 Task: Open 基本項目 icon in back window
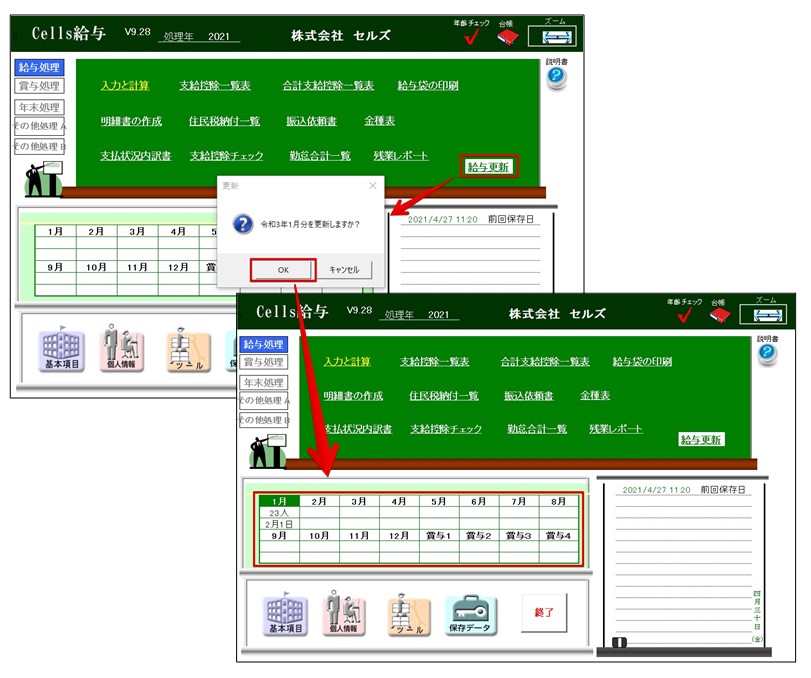[62, 350]
